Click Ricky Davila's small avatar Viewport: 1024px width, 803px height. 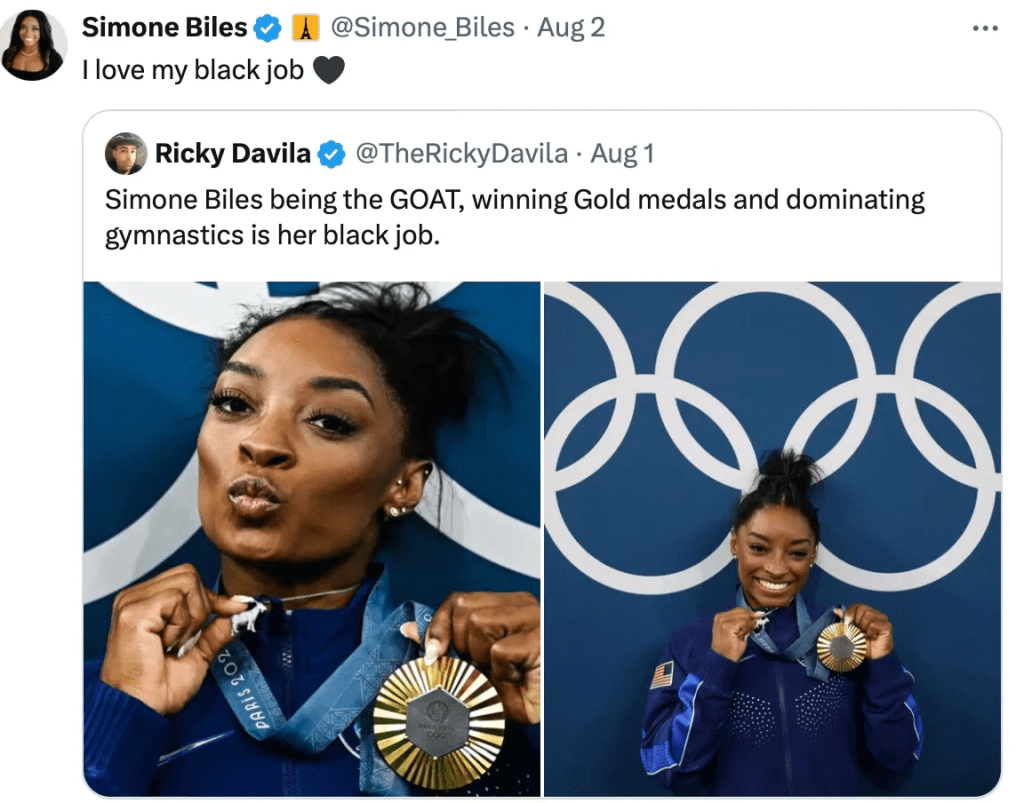coord(126,153)
